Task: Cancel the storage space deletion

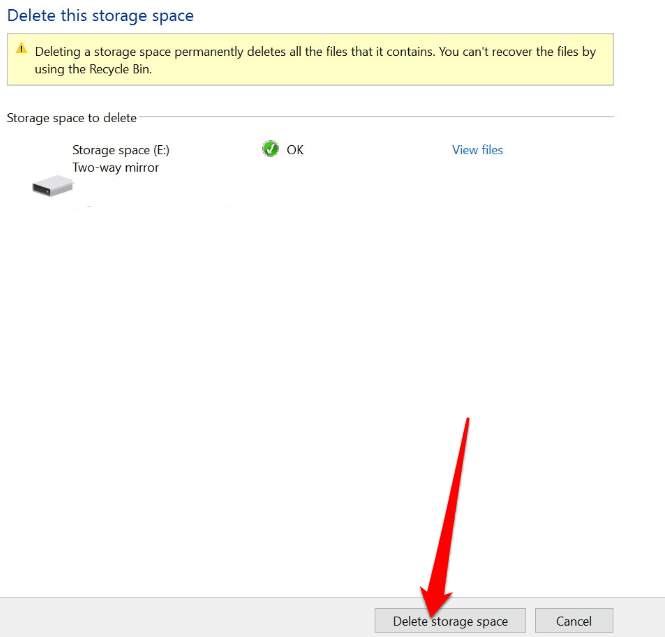Action: tap(573, 621)
